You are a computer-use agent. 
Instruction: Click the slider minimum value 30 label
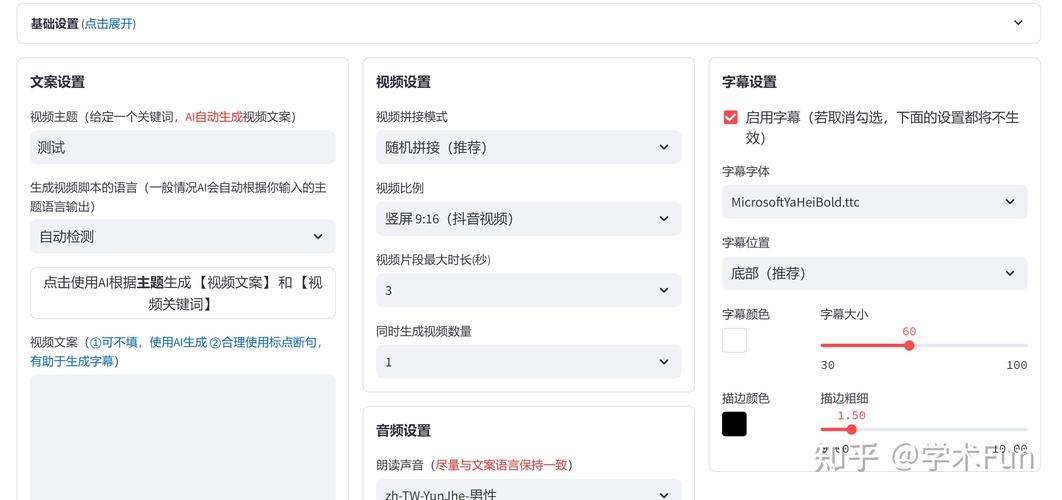[x=828, y=365]
